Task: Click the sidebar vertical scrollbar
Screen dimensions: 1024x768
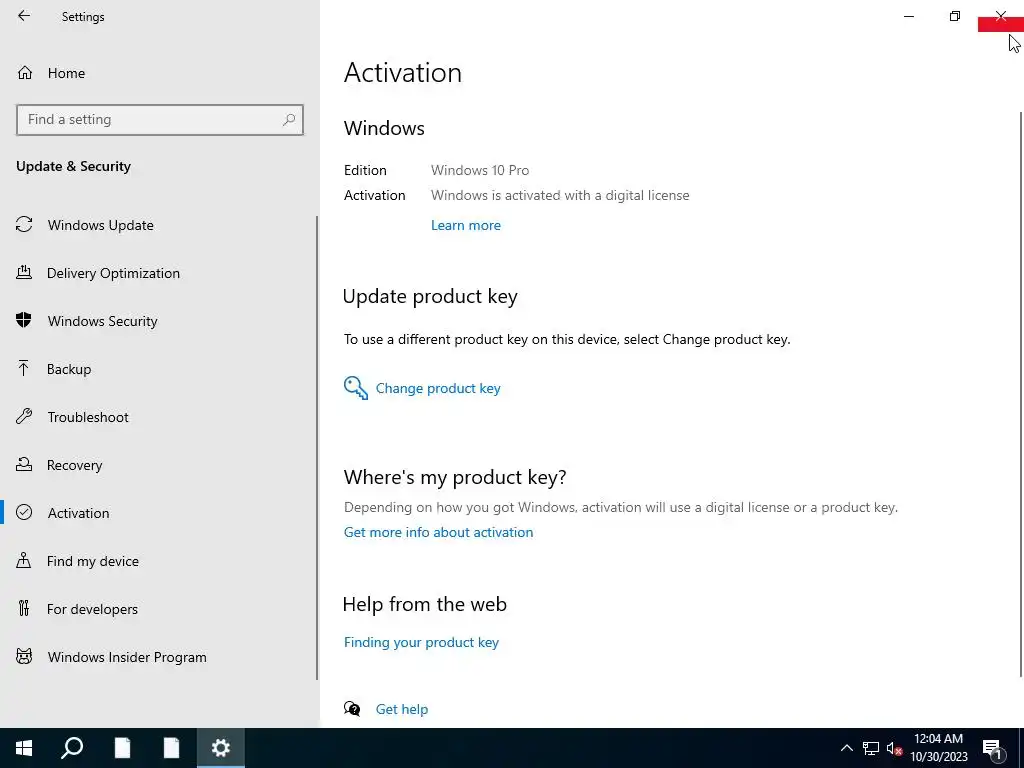Action: pyautogui.click(x=317, y=447)
